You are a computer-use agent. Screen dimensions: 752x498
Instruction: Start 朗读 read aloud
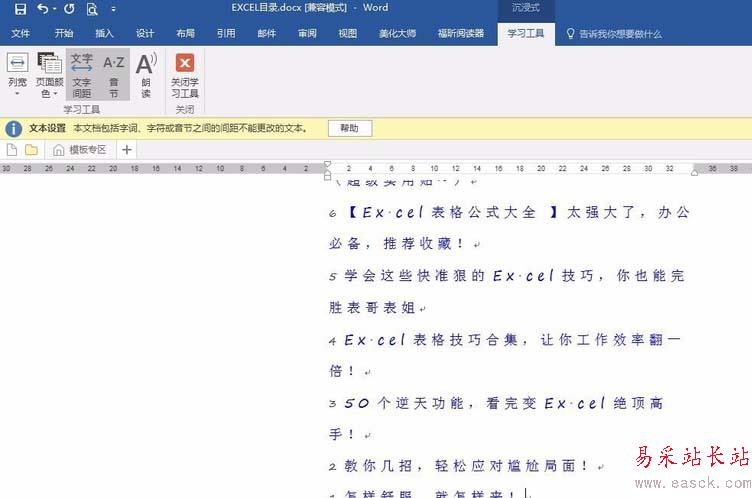[x=146, y=74]
